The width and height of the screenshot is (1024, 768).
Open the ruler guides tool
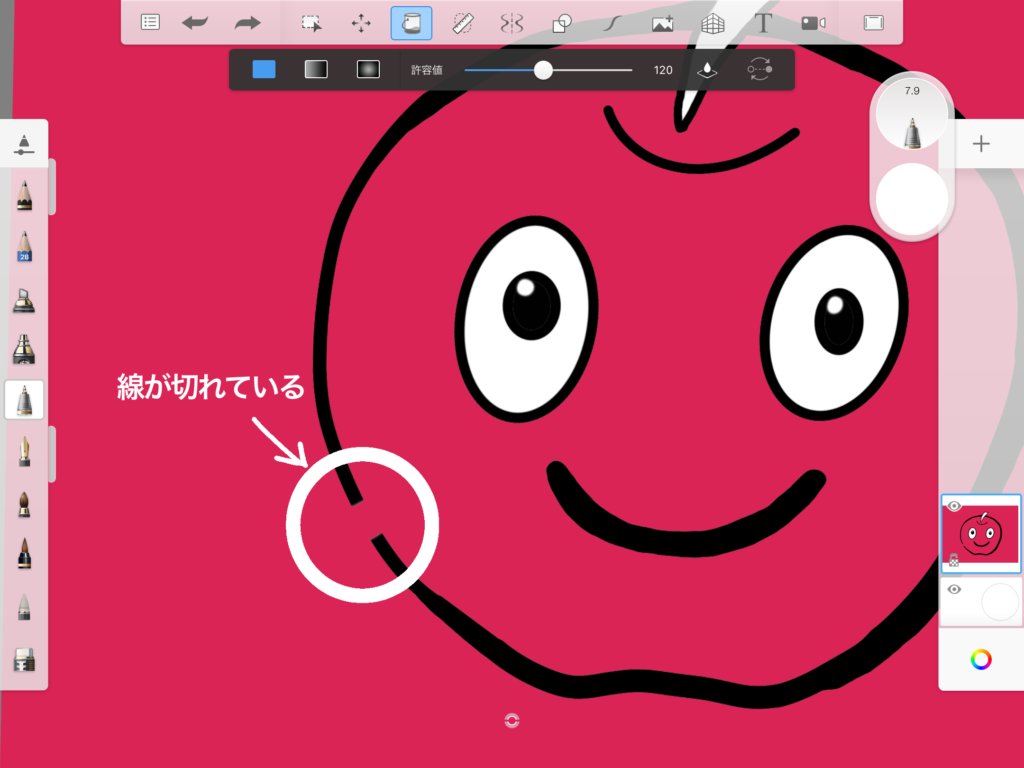pos(463,23)
